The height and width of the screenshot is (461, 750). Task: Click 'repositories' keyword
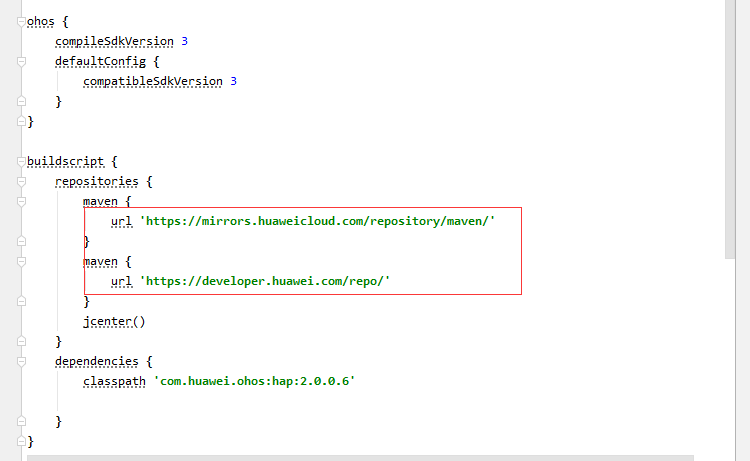97,182
